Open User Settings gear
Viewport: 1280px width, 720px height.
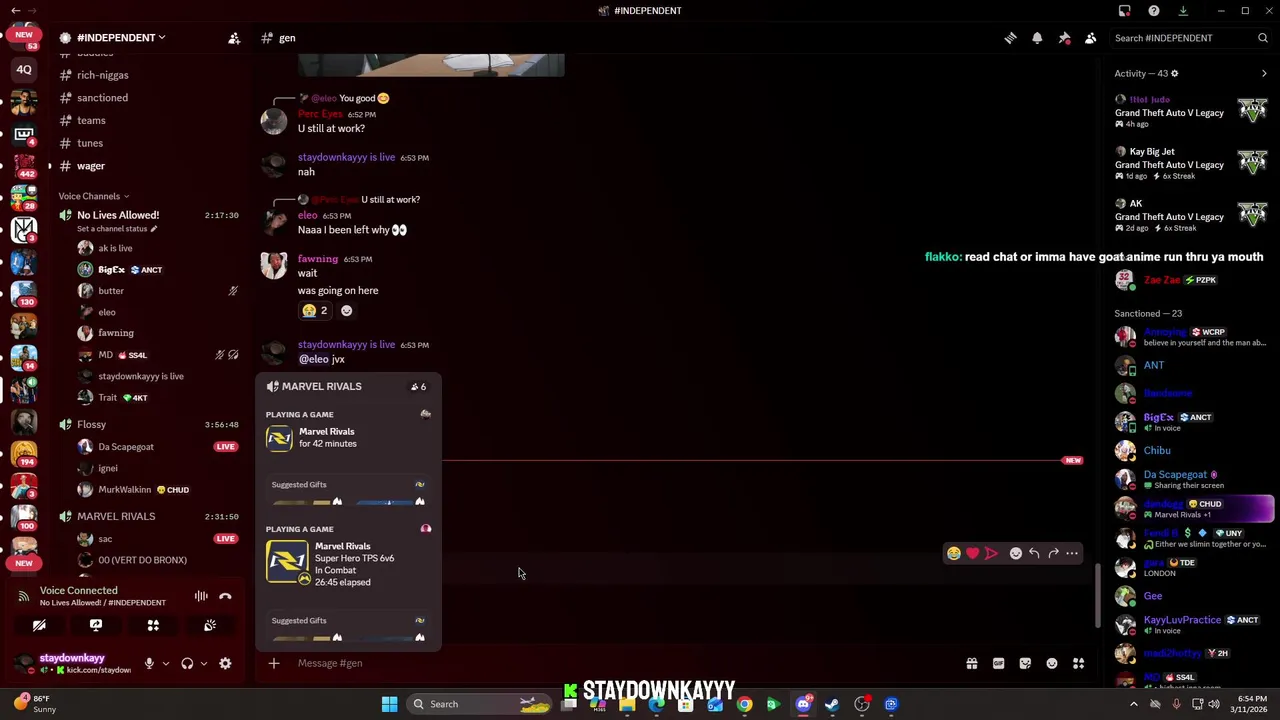pyautogui.click(x=225, y=663)
